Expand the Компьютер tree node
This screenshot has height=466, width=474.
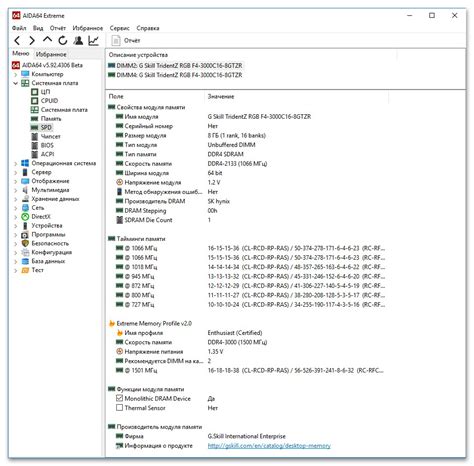[x=15, y=74]
